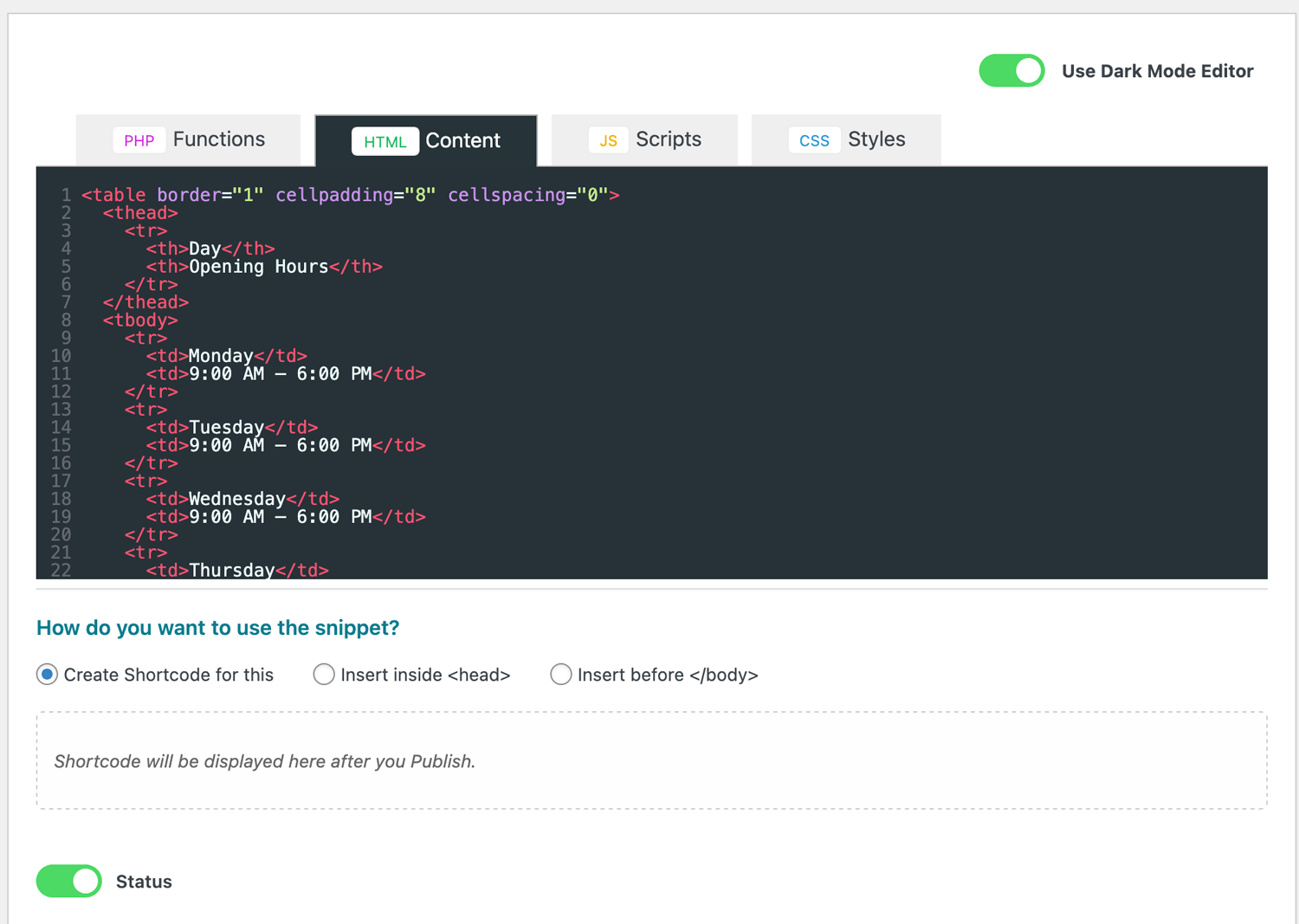Viewport: 1299px width, 924px height.
Task: Choose Insert inside <head> radio button
Action: 324,675
